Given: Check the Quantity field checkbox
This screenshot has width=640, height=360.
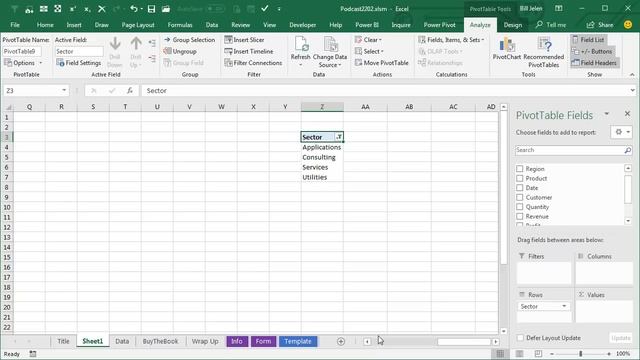Looking at the screenshot, I should point(520,207).
